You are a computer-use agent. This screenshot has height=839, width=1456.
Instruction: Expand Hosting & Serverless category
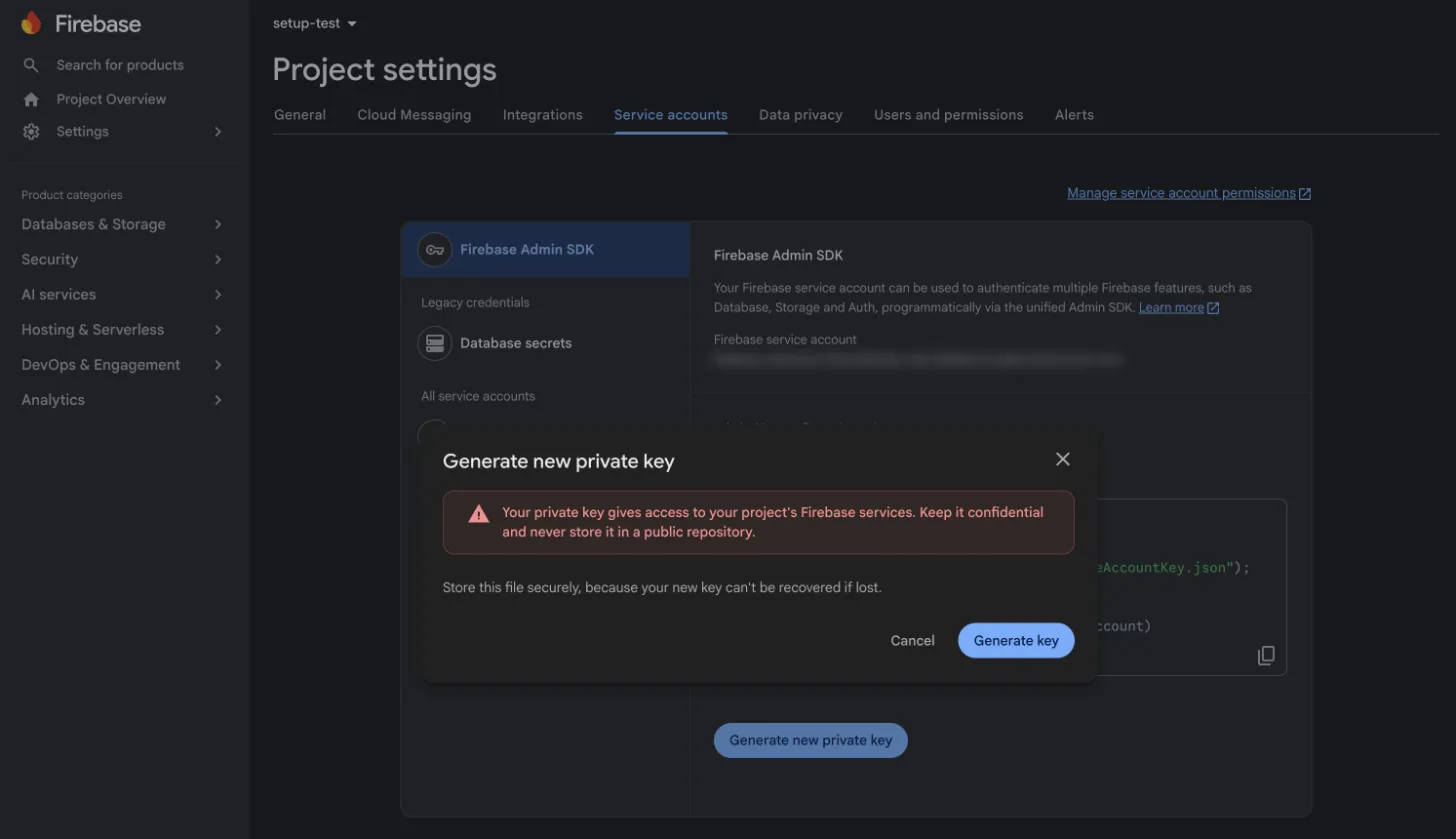point(218,330)
